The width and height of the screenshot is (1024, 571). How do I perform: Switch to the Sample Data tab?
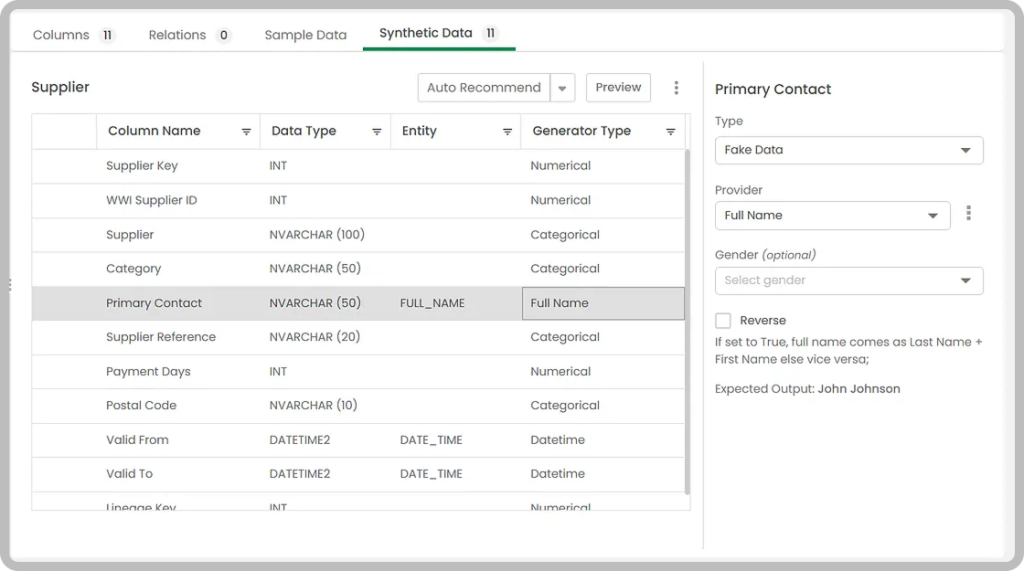(x=306, y=35)
